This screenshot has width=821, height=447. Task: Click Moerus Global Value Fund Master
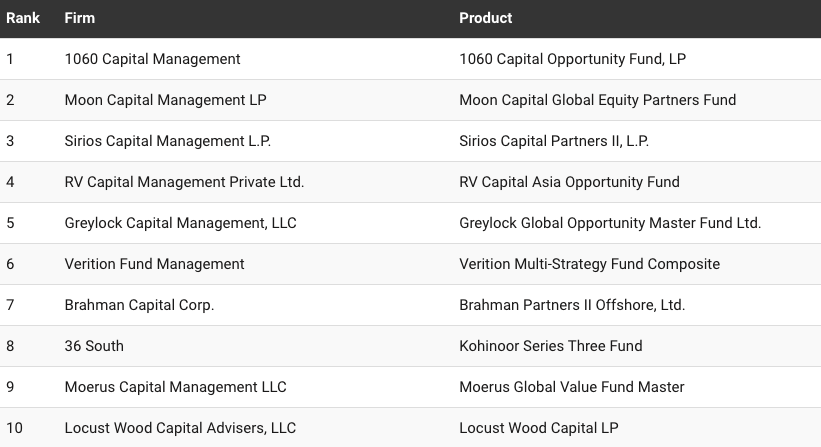click(x=571, y=387)
